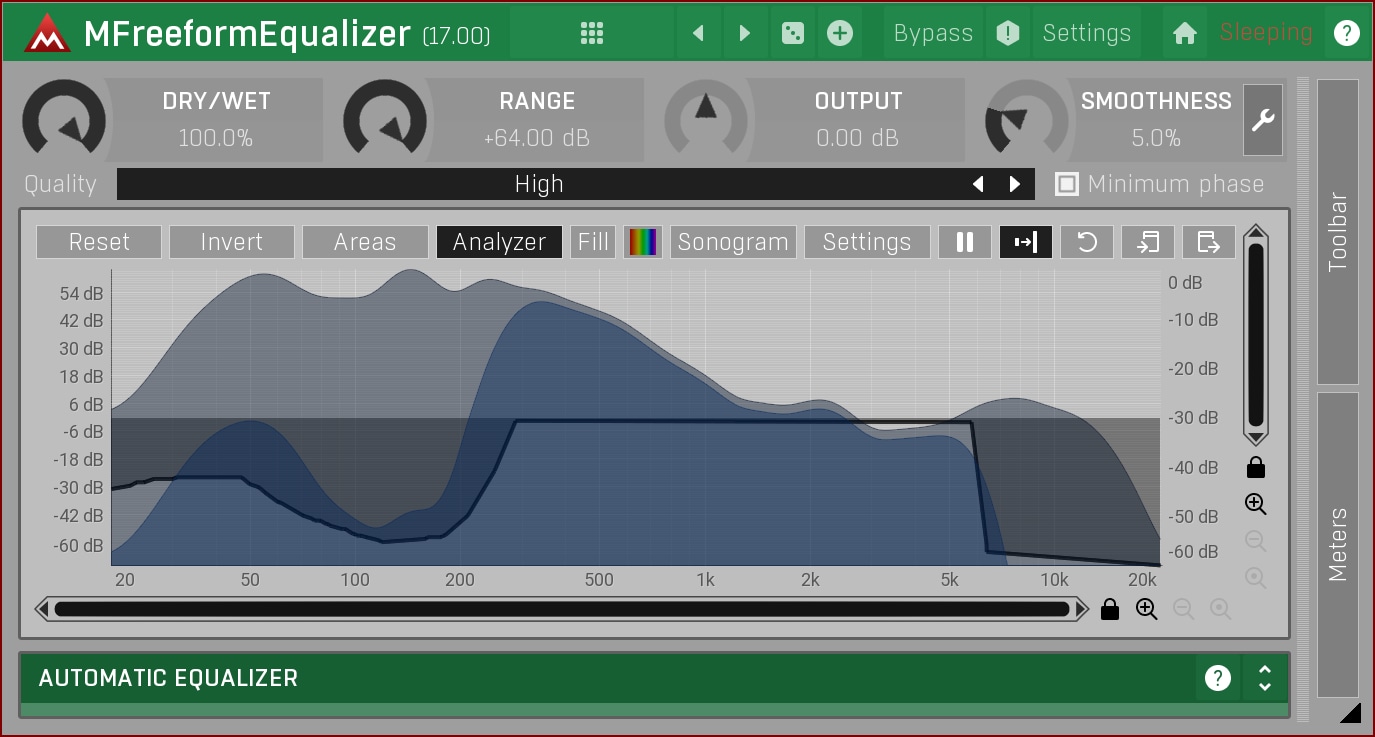The width and height of the screenshot is (1375, 737).
Task: Open the smoothness wrench settings icon
Action: (1262, 120)
